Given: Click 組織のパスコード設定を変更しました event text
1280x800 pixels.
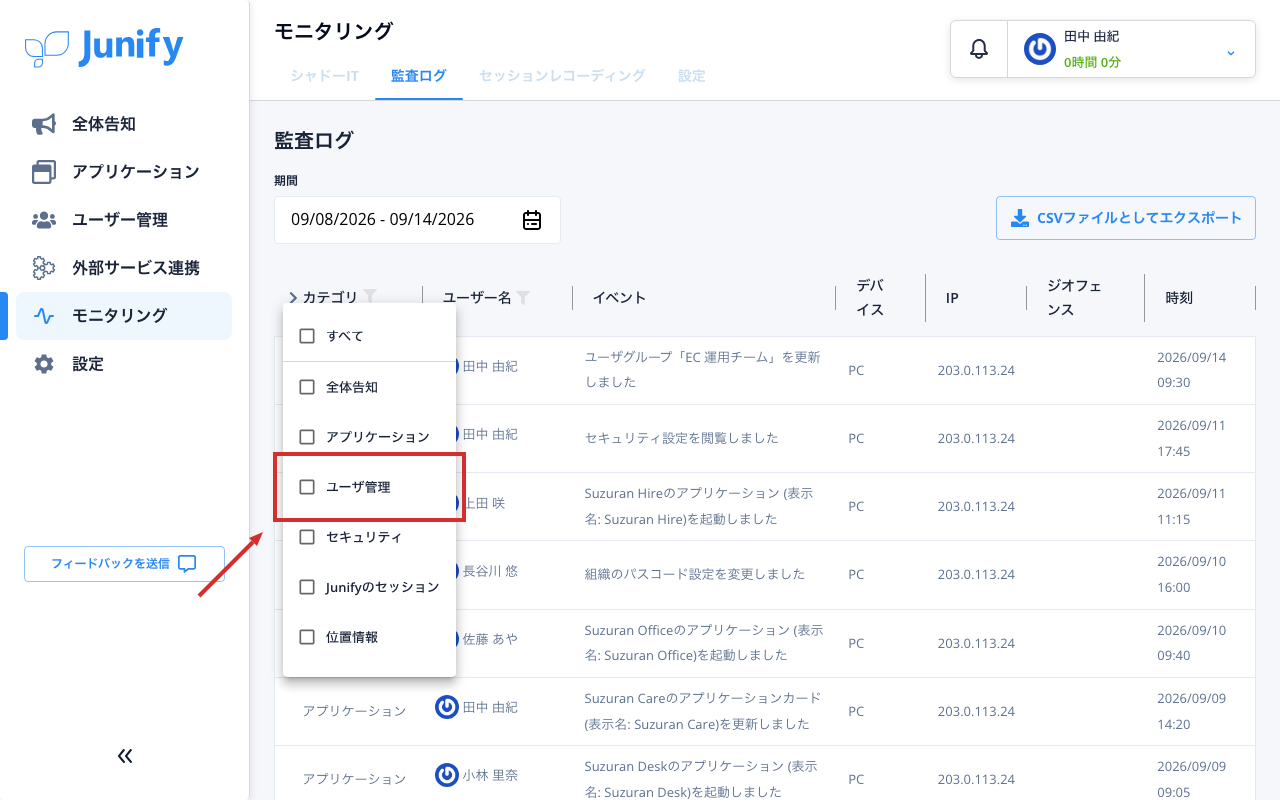Looking at the screenshot, I should 695,574.
